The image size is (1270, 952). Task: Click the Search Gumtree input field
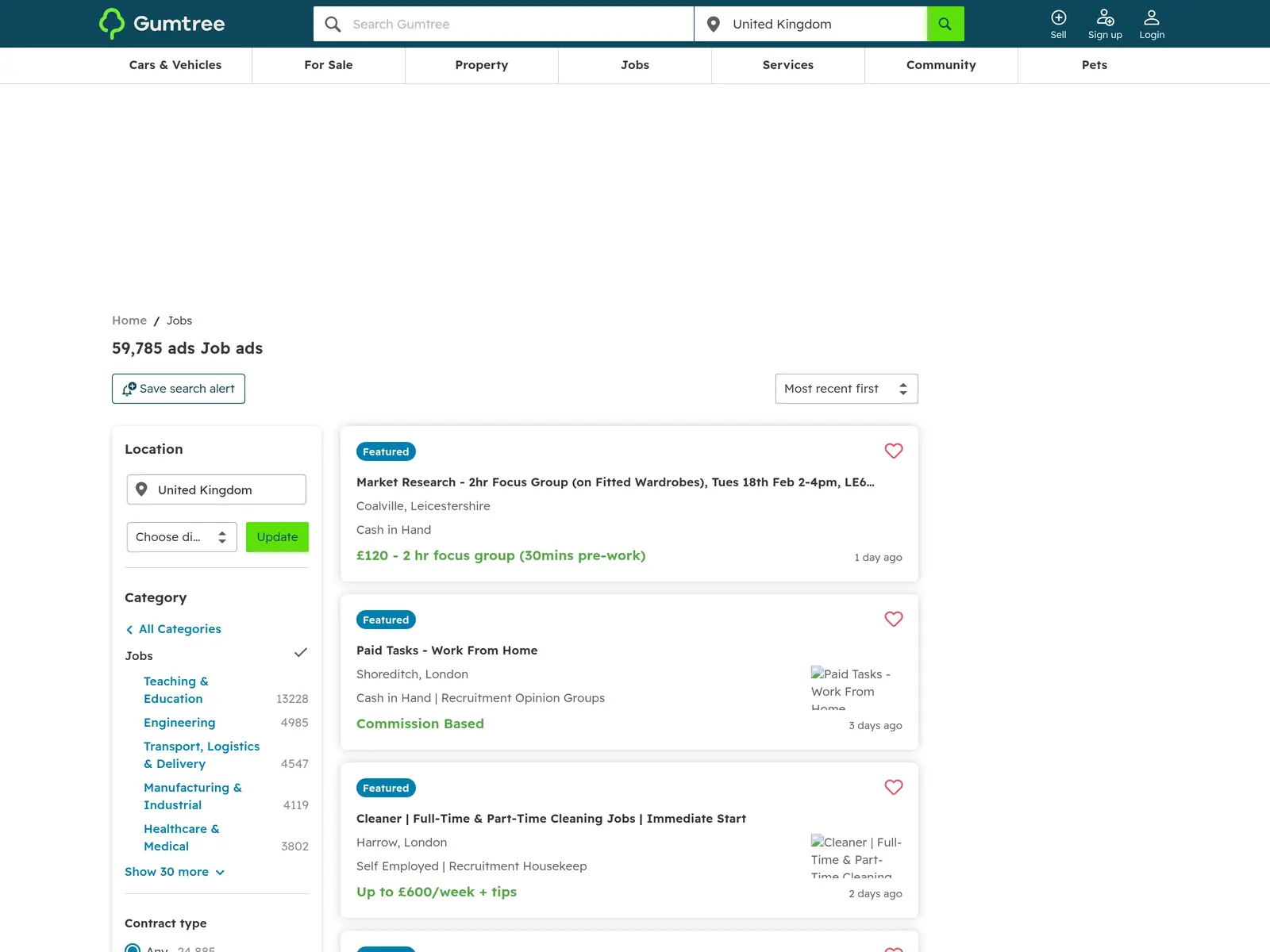[504, 24]
